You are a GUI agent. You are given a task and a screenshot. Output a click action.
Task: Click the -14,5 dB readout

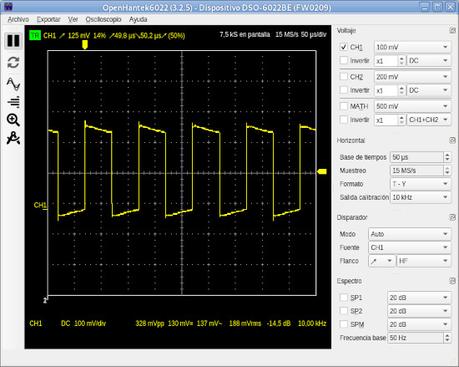point(279,323)
